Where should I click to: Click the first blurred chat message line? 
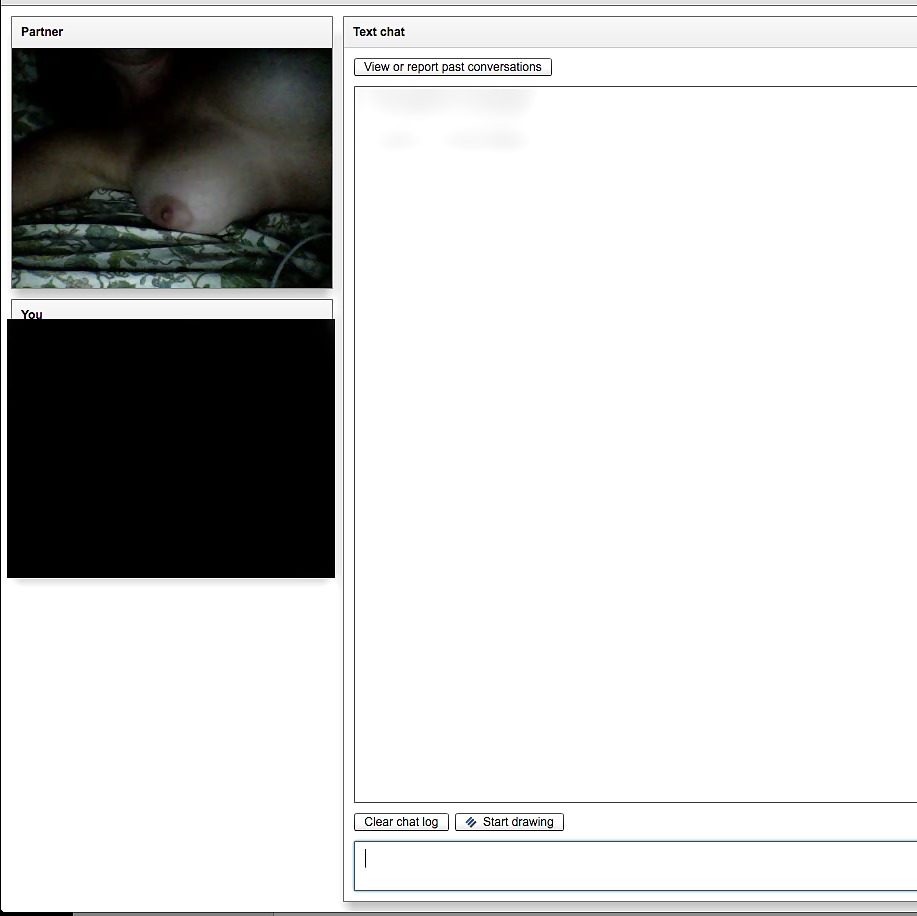pos(449,99)
